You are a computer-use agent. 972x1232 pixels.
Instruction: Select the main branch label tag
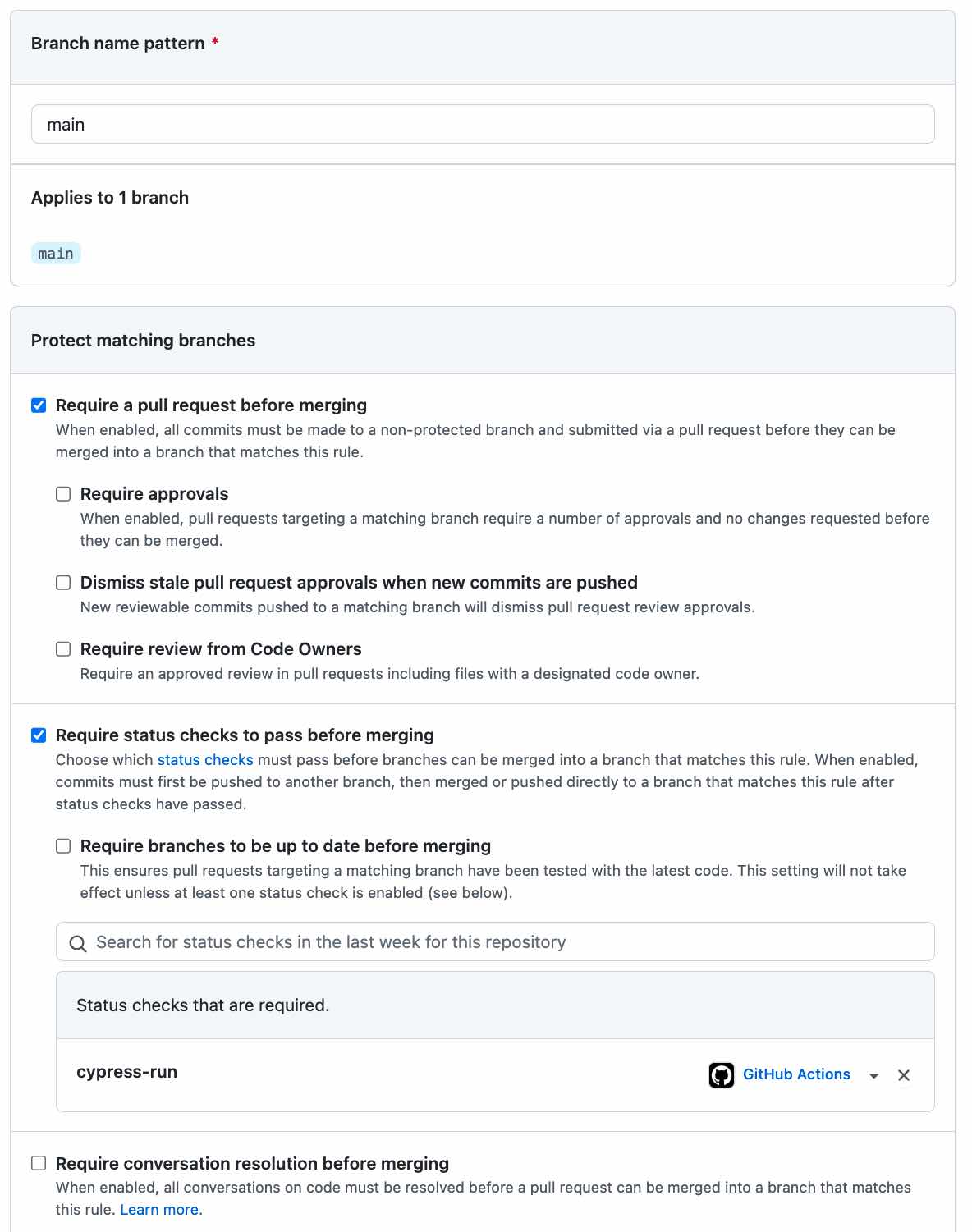coord(56,254)
